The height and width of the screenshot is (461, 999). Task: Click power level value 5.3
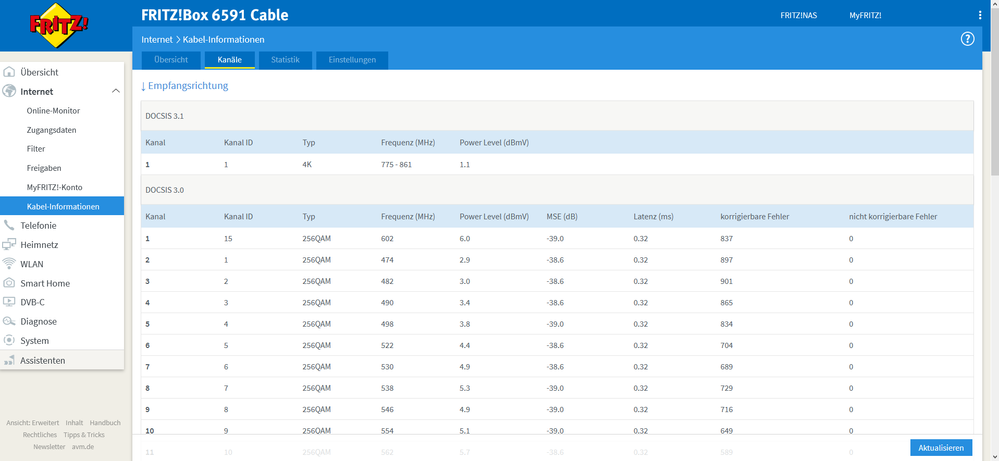click(x=464, y=388)
